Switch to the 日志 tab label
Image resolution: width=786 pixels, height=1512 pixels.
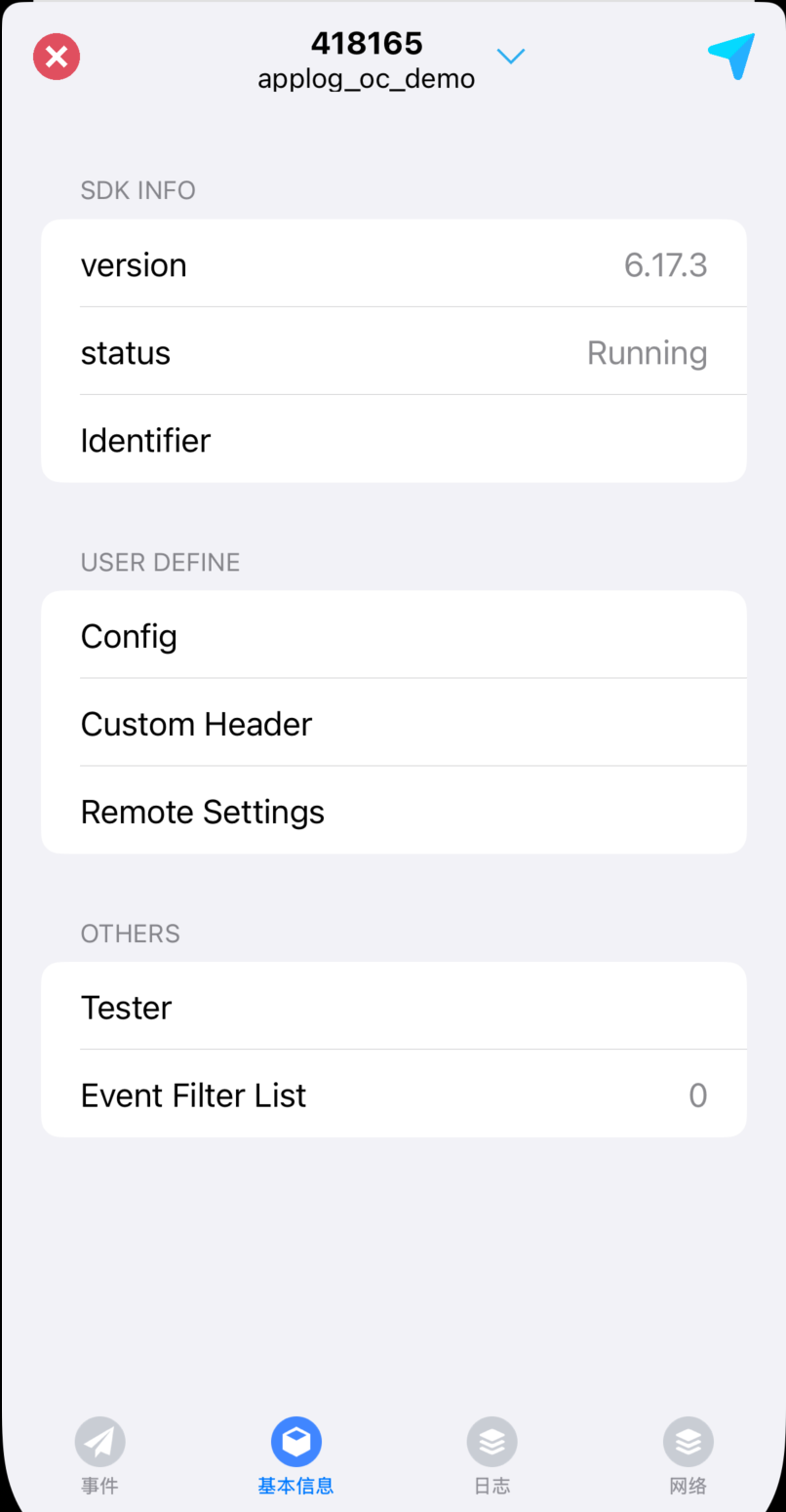point(492,1487)
